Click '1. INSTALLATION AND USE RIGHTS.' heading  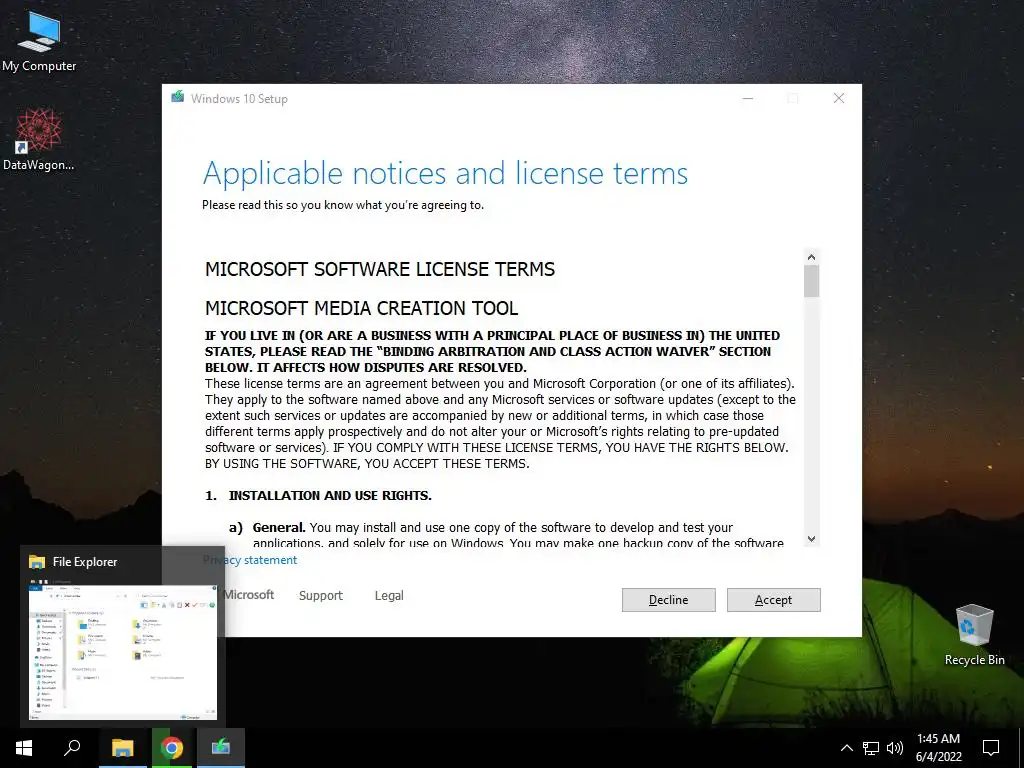point(319,496)
